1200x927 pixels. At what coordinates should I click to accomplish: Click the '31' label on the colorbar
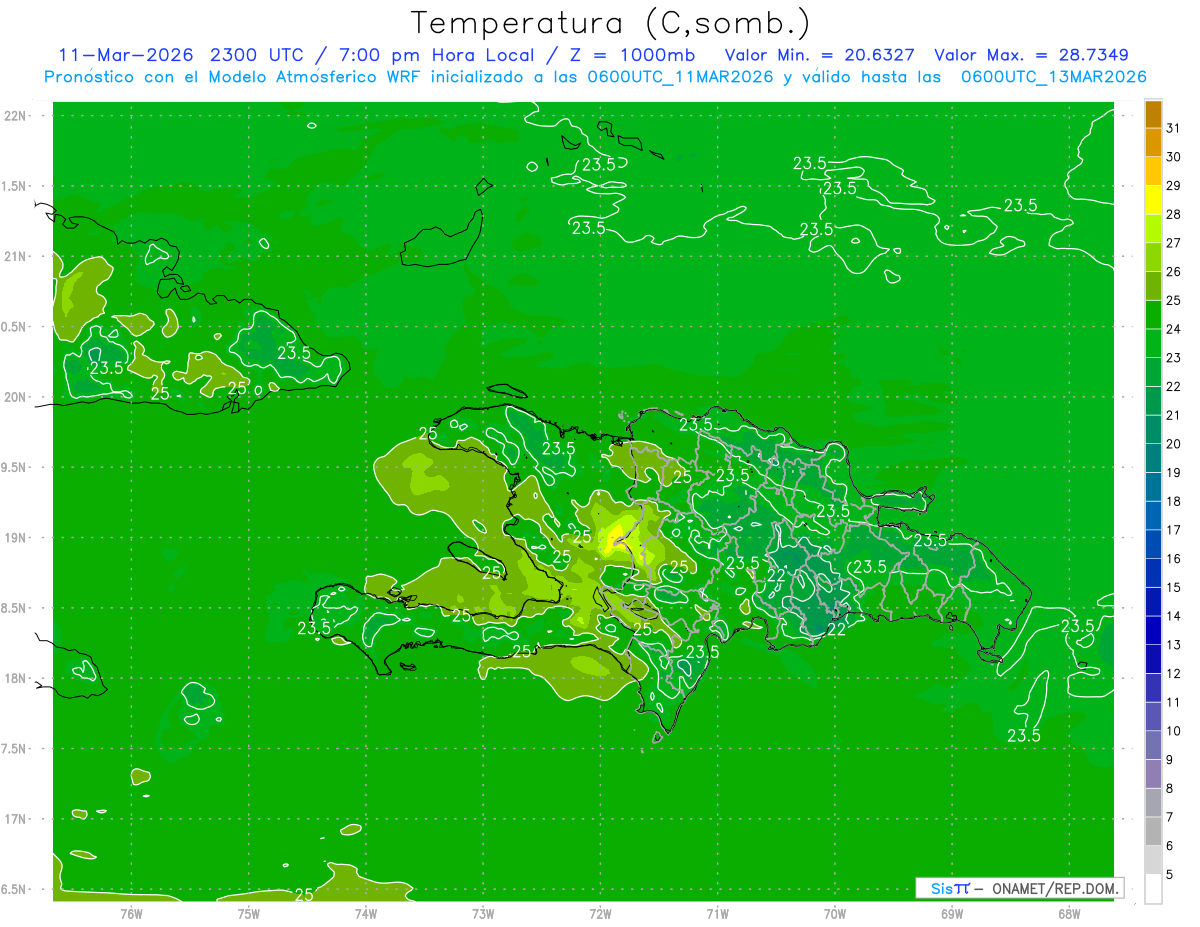1173,129
